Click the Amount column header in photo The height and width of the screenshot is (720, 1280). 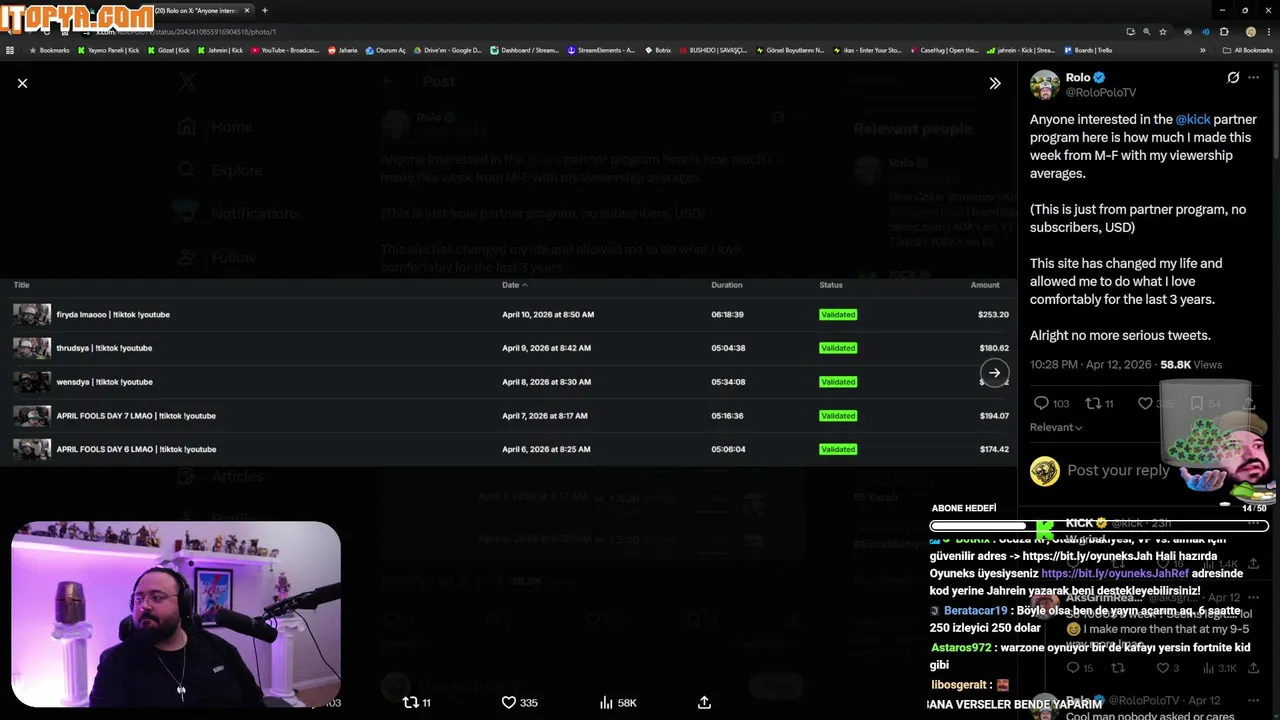(x=985, y=285)
